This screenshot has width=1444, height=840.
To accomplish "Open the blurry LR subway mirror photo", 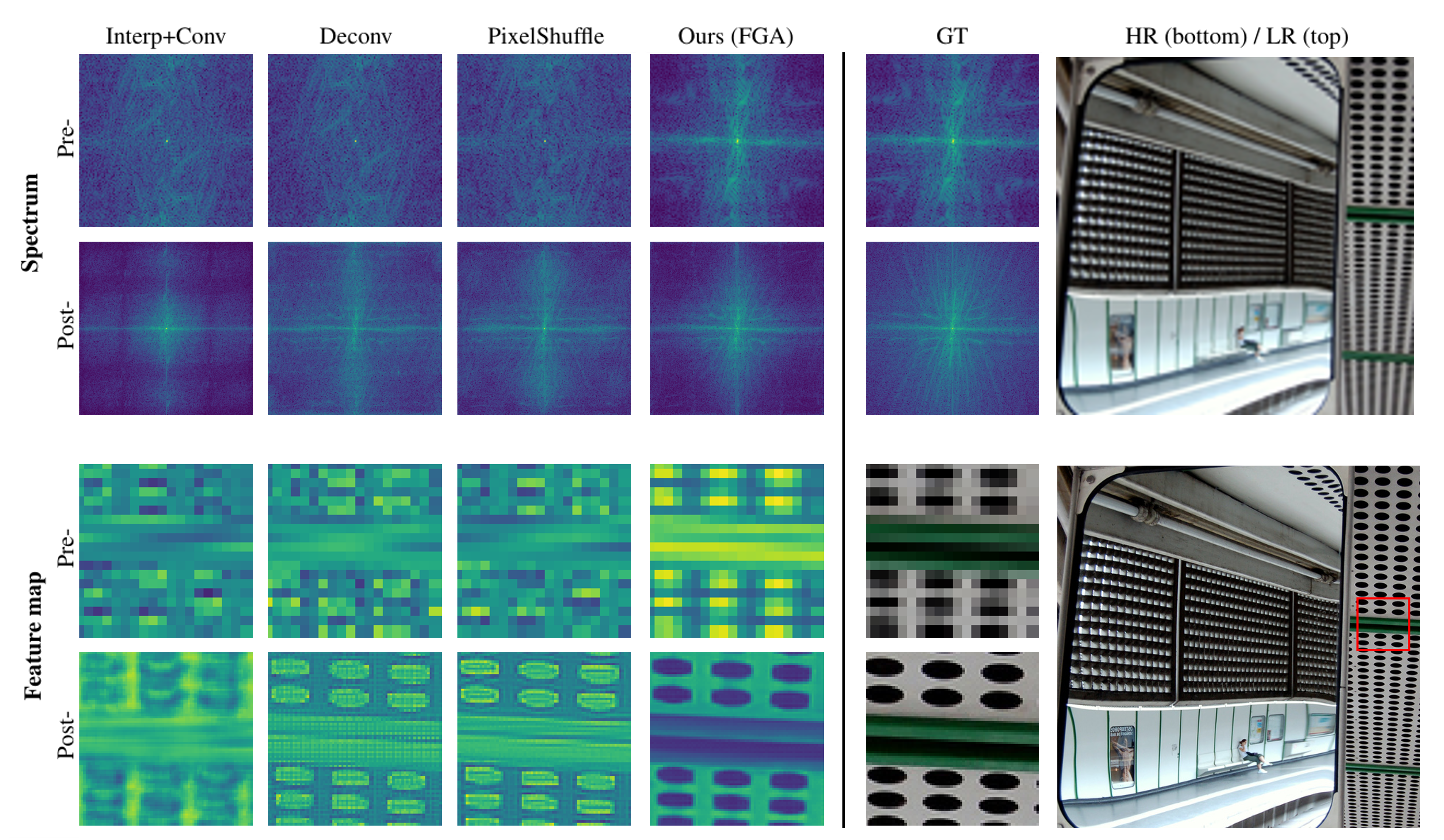I will pos(1235,236).
